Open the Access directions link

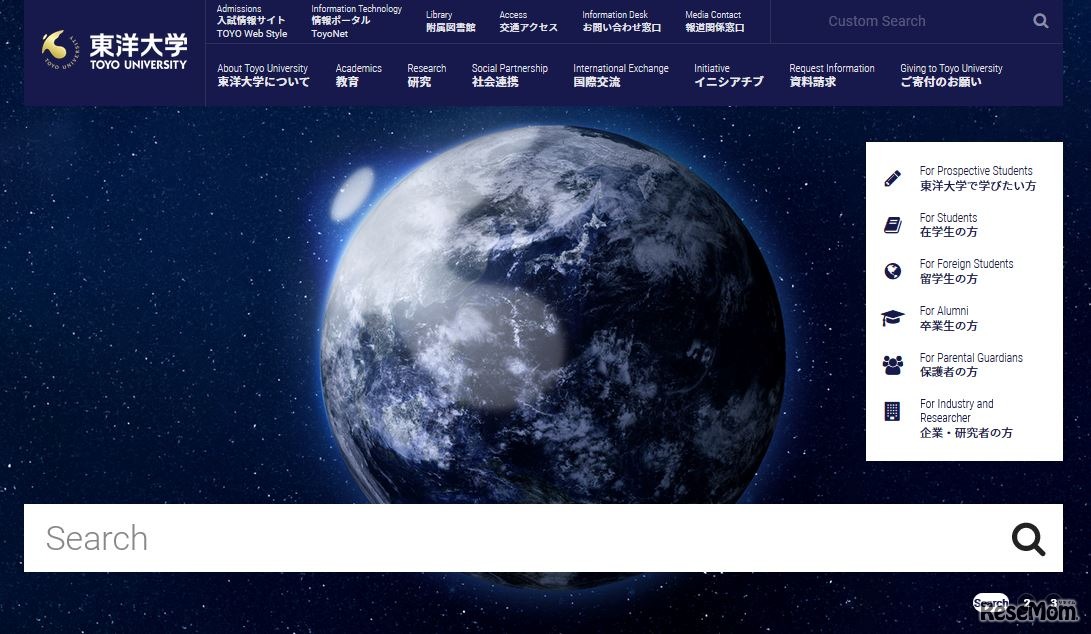tap(528, 21)
